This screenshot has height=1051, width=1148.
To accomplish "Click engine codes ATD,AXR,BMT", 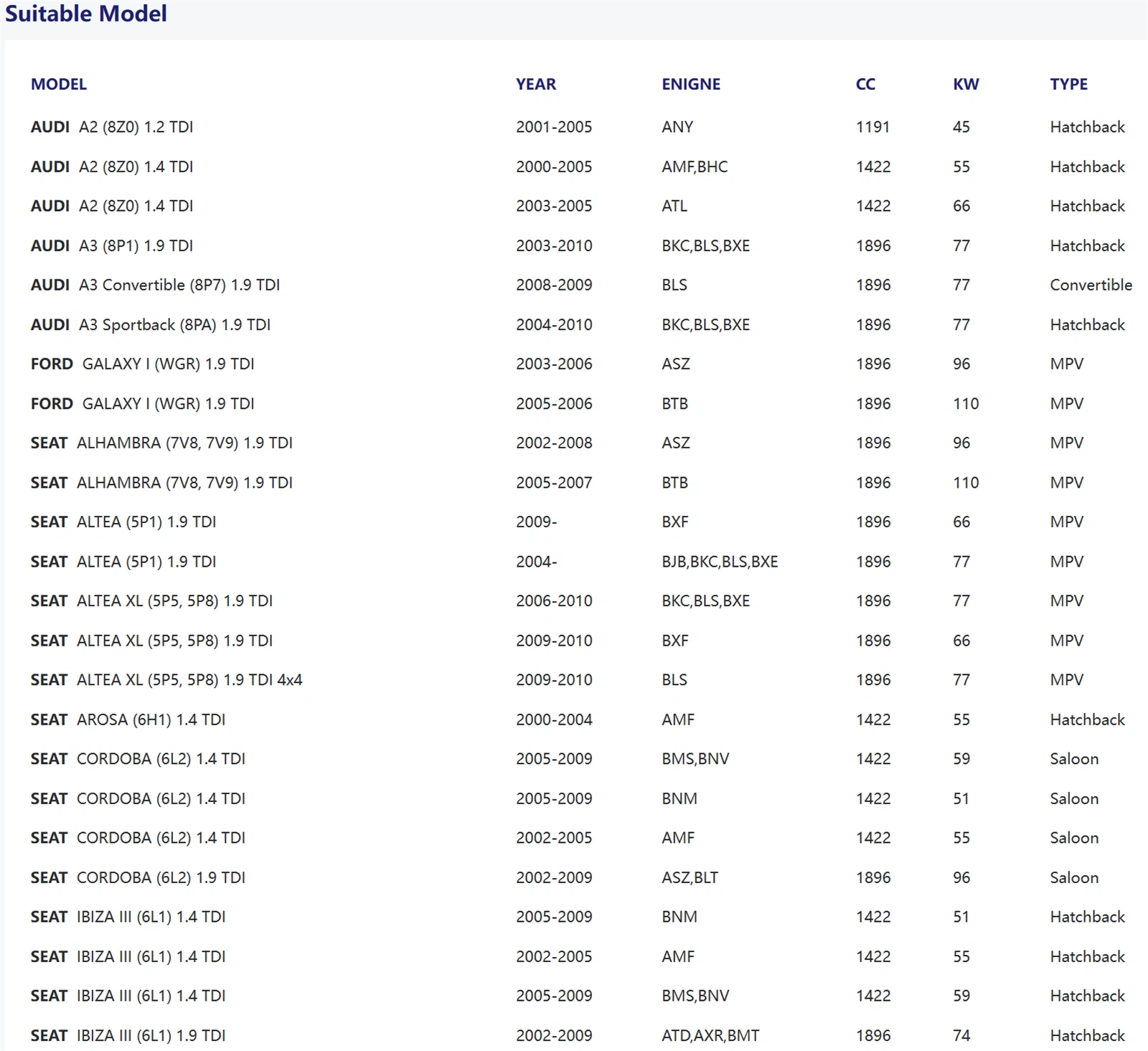I will tap(710, 1035).
